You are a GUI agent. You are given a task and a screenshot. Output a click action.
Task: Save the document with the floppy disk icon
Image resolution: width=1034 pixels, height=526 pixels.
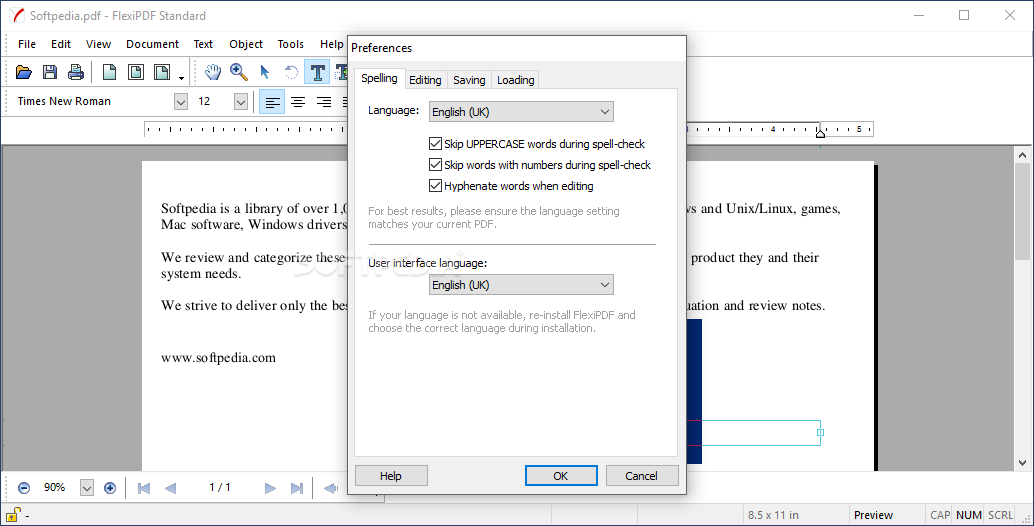49,72
